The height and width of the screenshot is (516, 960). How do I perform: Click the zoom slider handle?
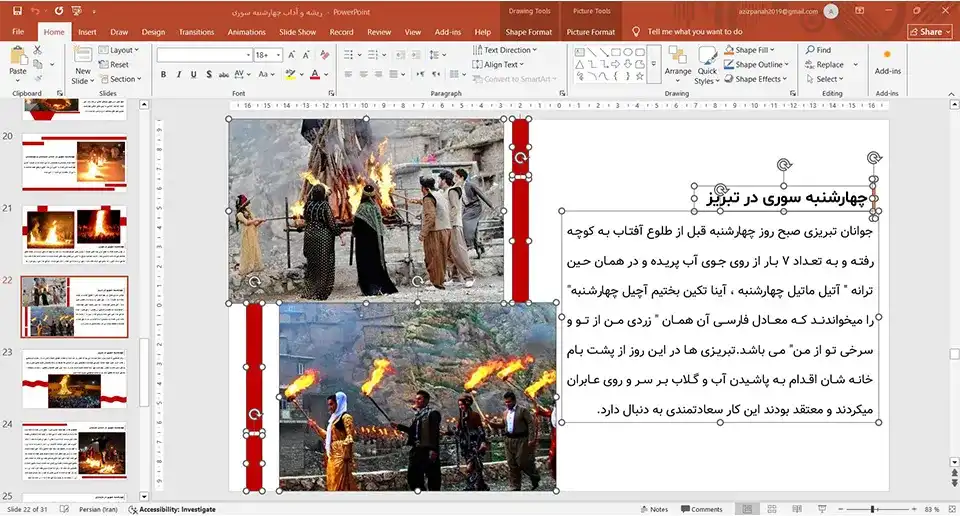[872, 509]
